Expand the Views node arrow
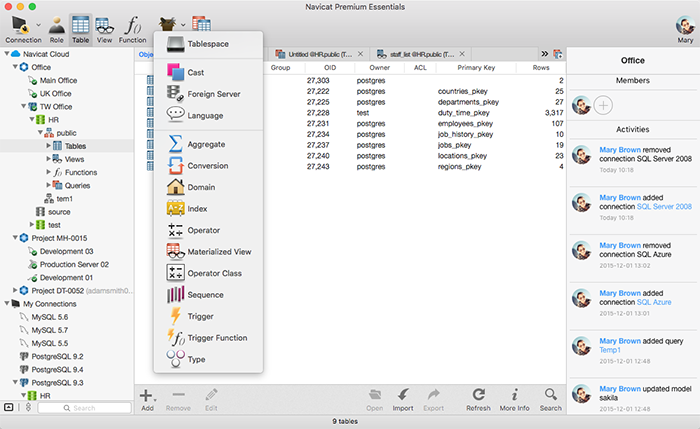 click(x=48, y=158)
